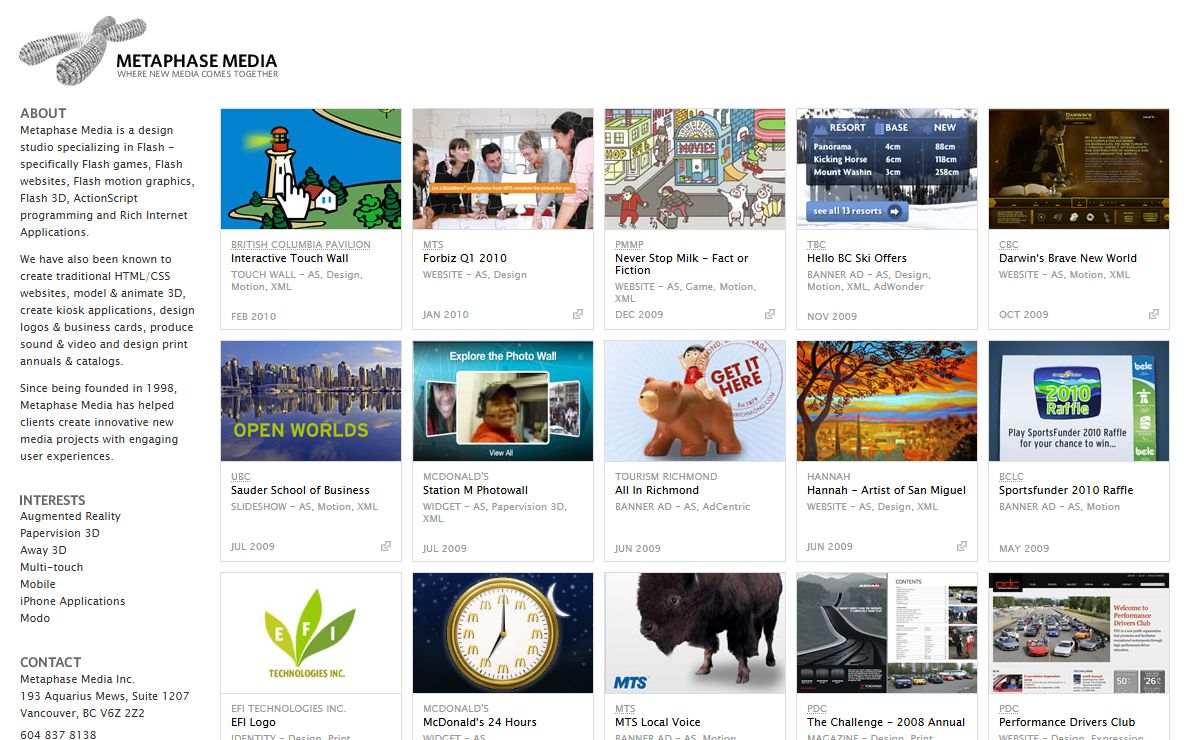Click The Challenge – 2008 Annual title
The width and height of the screenshot is (1200, 740).
point(886,722)
